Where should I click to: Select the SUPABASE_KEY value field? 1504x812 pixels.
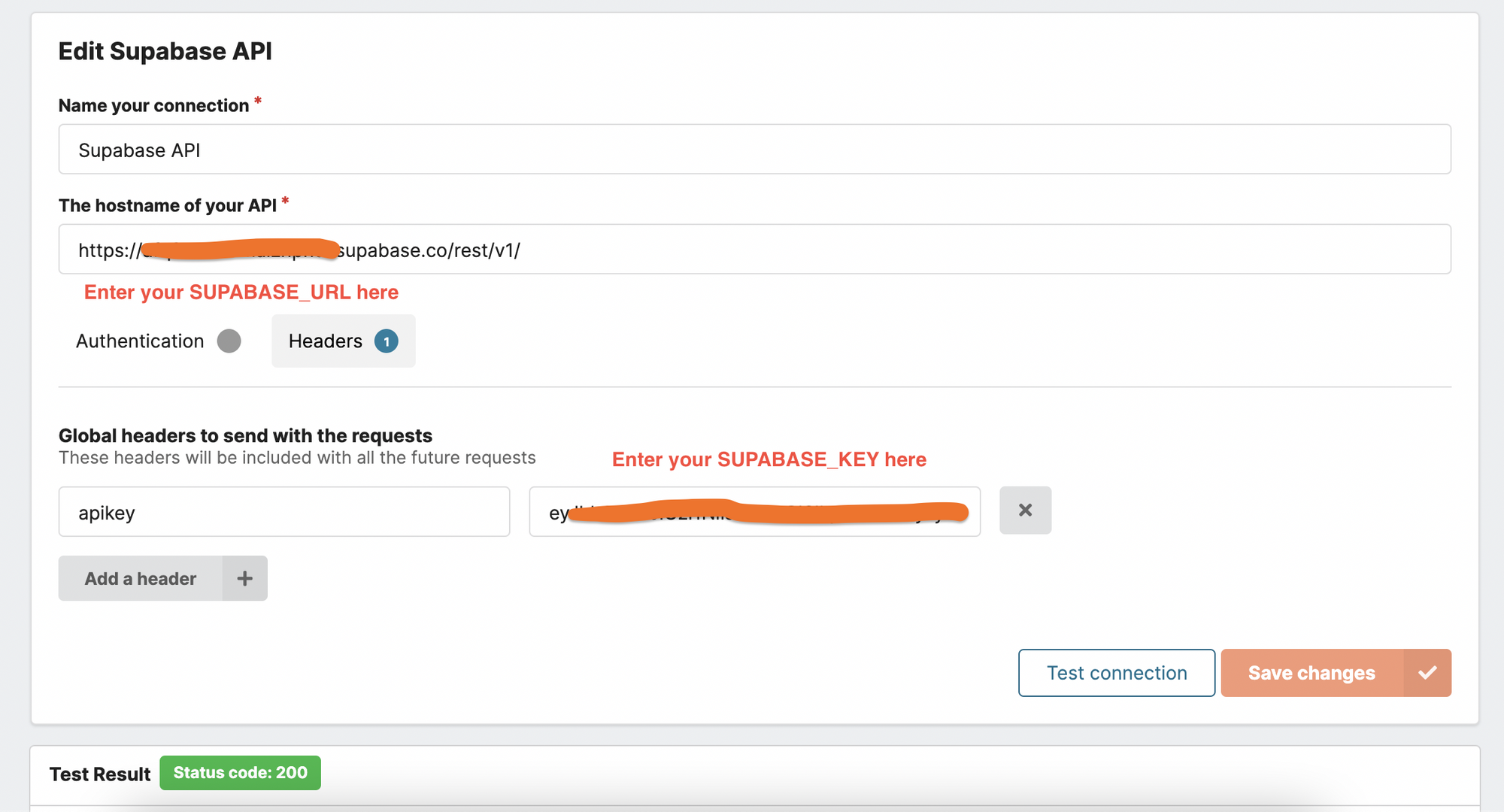click(754, 511)
